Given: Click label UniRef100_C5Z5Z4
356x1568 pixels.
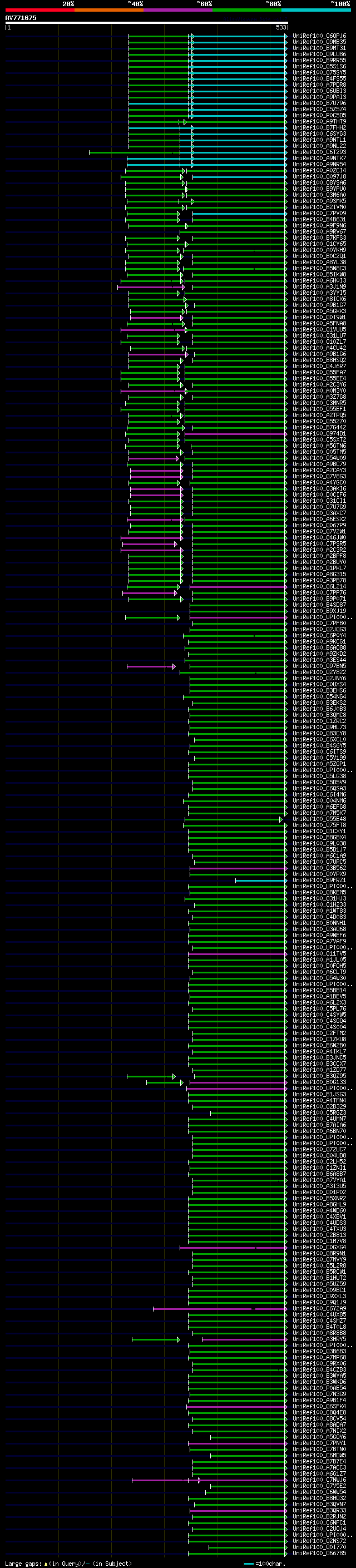Looking at the screenshot, I should click(319, 110).
